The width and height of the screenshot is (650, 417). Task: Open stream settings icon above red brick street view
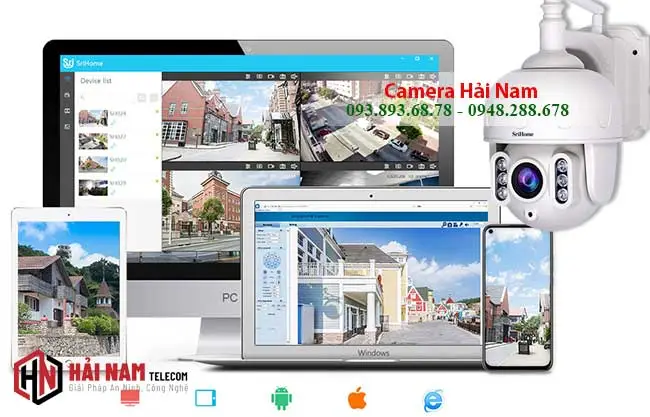pyautogui.click(x=248, y=76)
